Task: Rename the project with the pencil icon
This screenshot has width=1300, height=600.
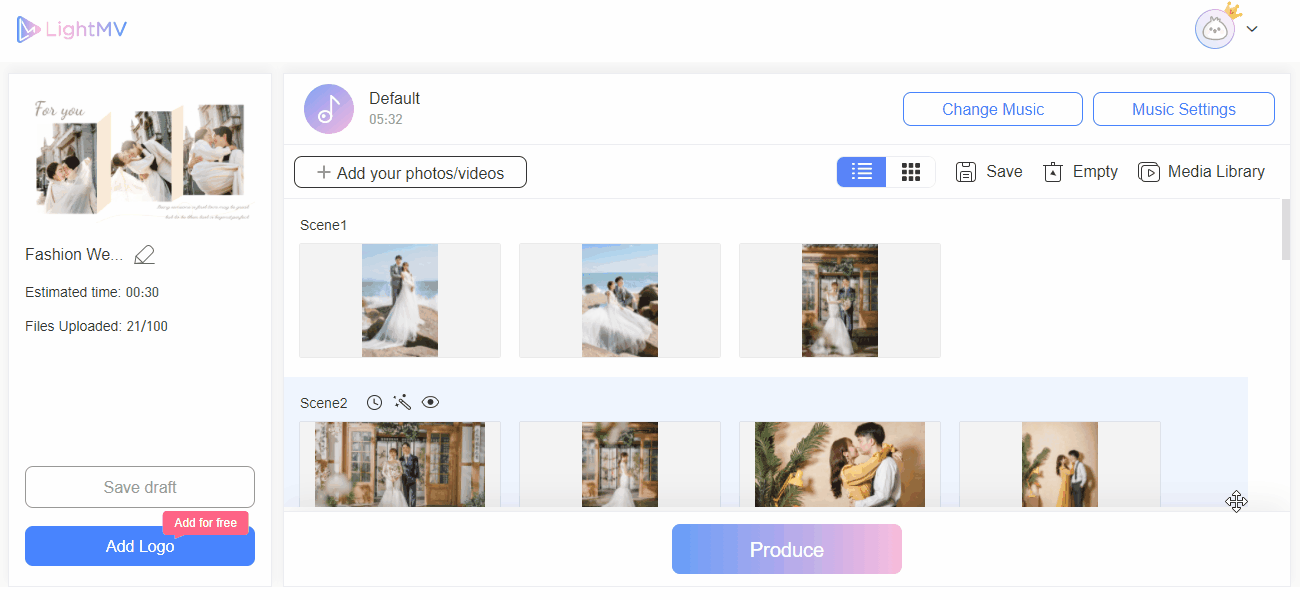Action: (x=144, y=255)
